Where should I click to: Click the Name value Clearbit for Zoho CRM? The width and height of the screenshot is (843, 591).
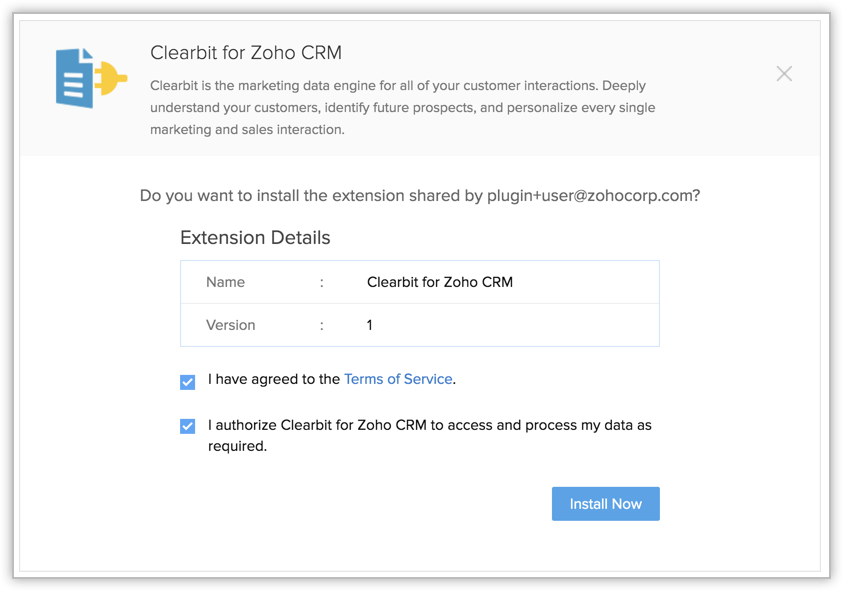440,282
